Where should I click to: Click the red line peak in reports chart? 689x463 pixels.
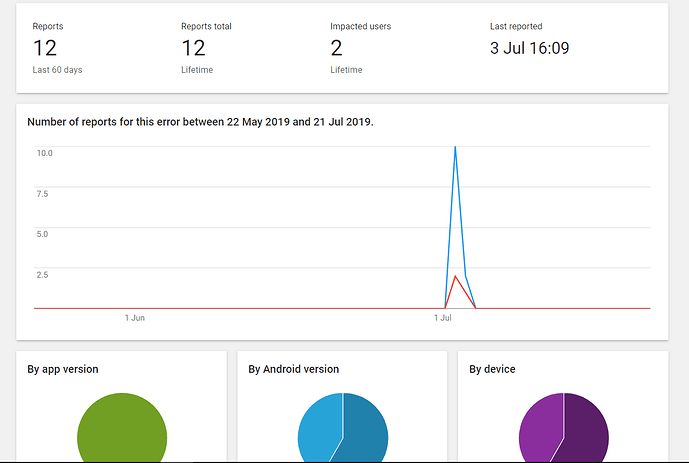pos(455,277)
